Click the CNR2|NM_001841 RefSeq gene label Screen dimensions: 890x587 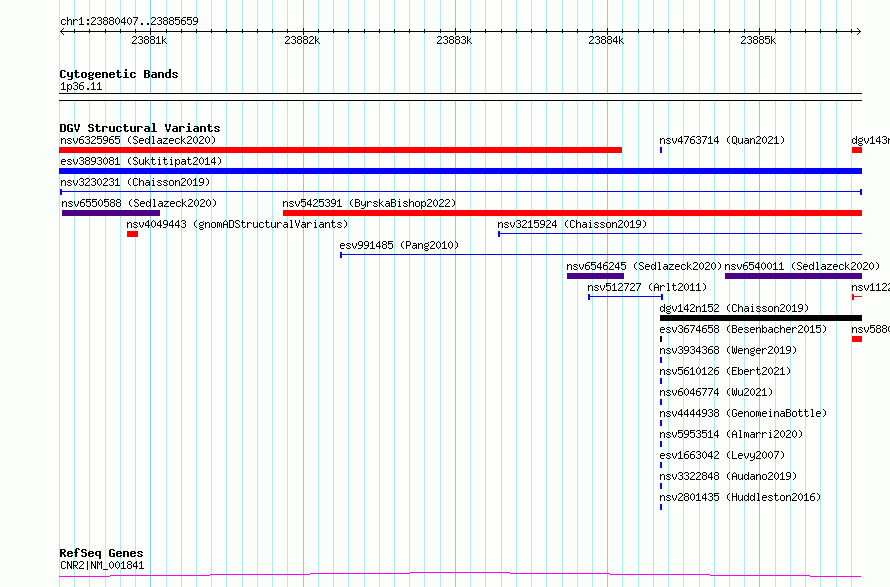pos(102,565)
